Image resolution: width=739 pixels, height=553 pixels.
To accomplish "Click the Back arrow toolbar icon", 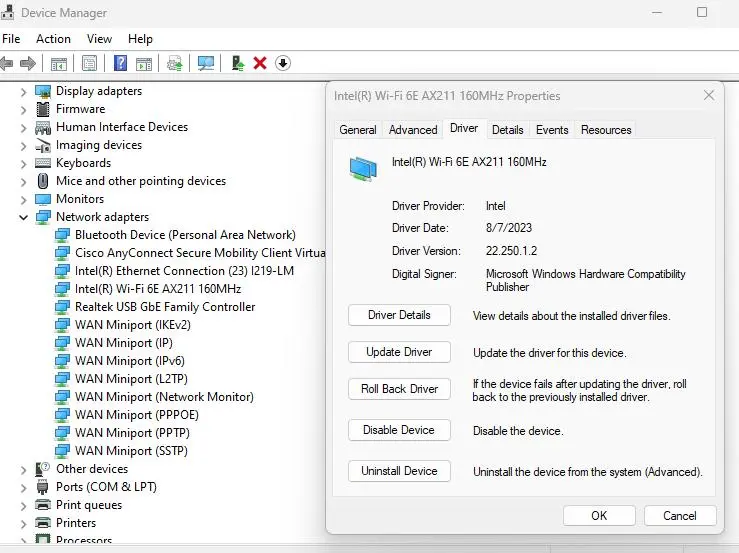I will (7, 63).
